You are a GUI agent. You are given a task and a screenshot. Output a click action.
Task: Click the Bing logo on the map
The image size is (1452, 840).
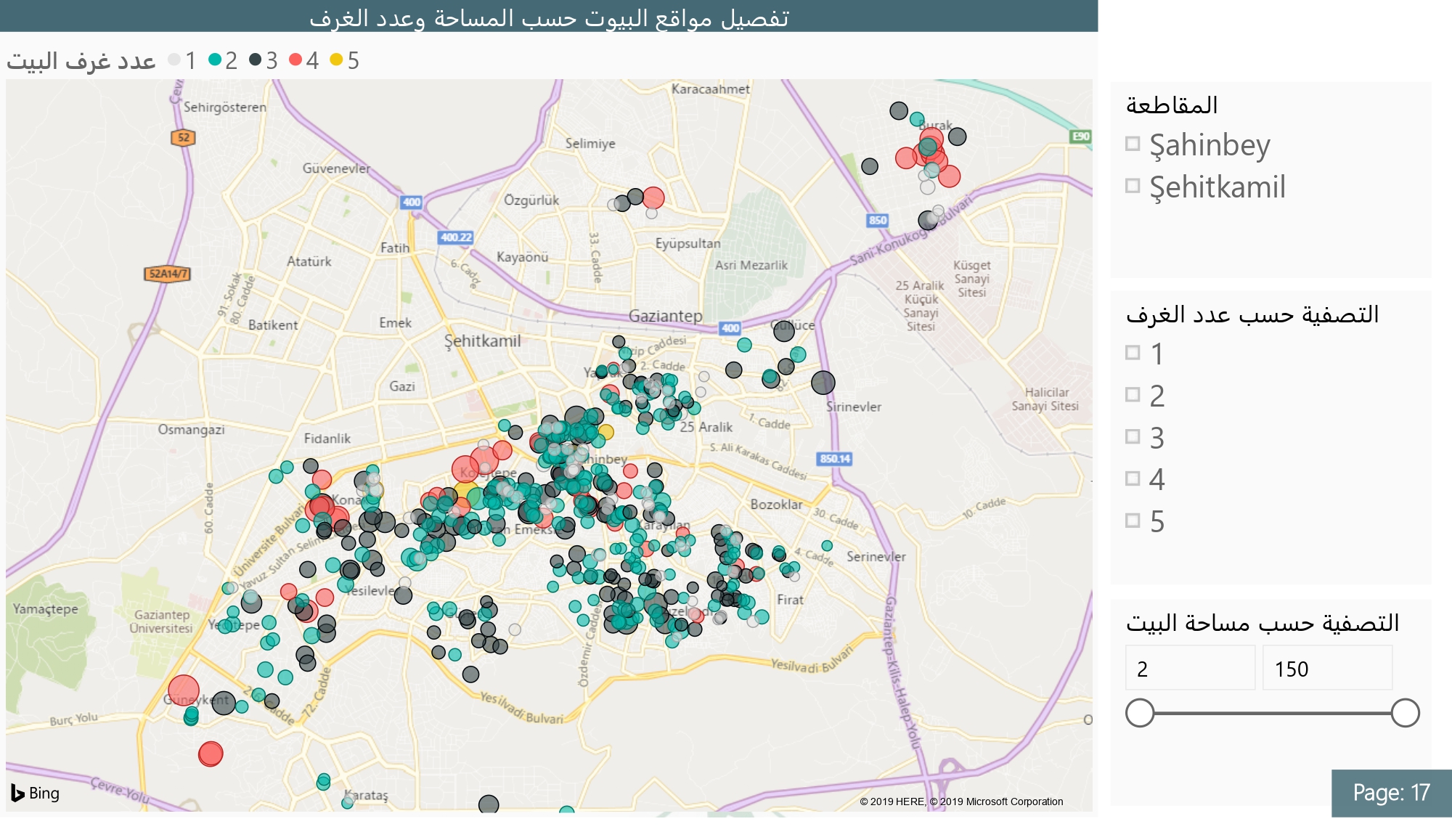pyautogui.click(x=35, y=793)
